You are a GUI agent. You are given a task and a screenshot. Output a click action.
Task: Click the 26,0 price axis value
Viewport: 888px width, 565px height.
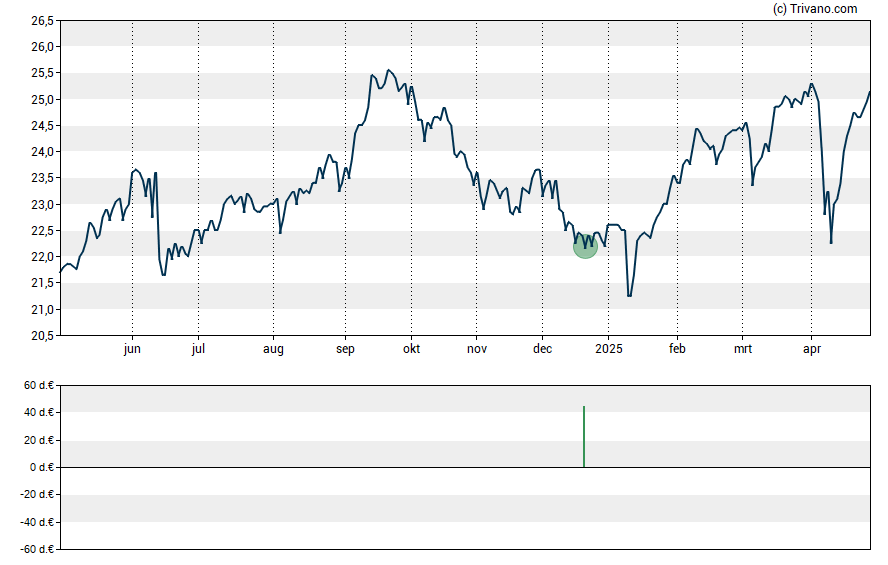[42, 47]
